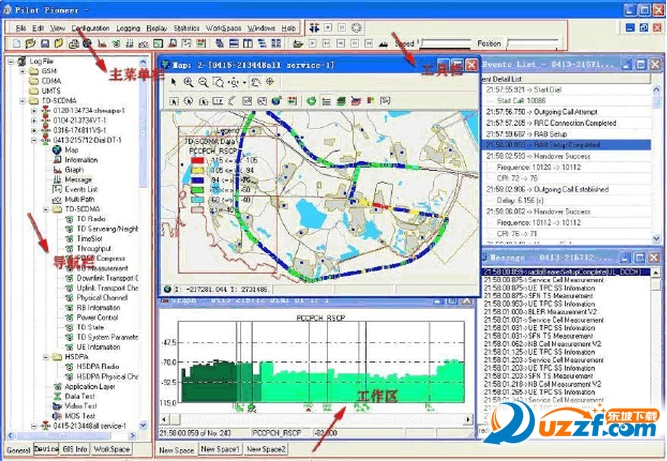This screenshot has width=667, height=461.
Task: Click the cyan legend color swatch
Action: pos(197,200)
